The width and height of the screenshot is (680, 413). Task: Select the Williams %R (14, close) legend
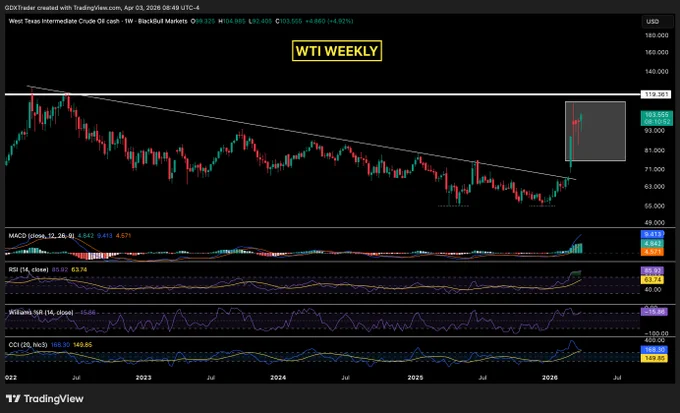pos(41,312)
